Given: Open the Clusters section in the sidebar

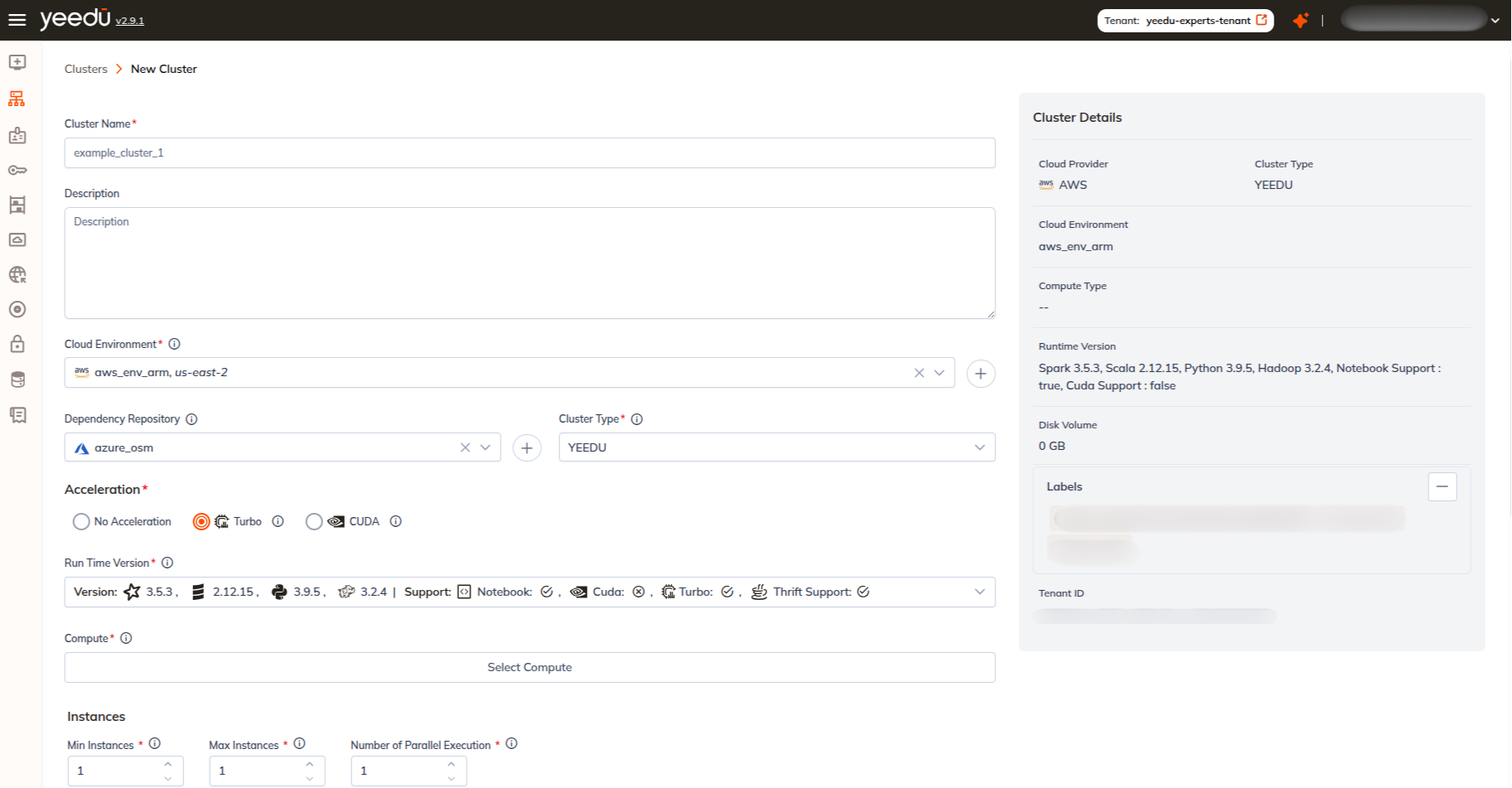Looking at the screenshot, I should pyautogui.click(x=17, y=98).
